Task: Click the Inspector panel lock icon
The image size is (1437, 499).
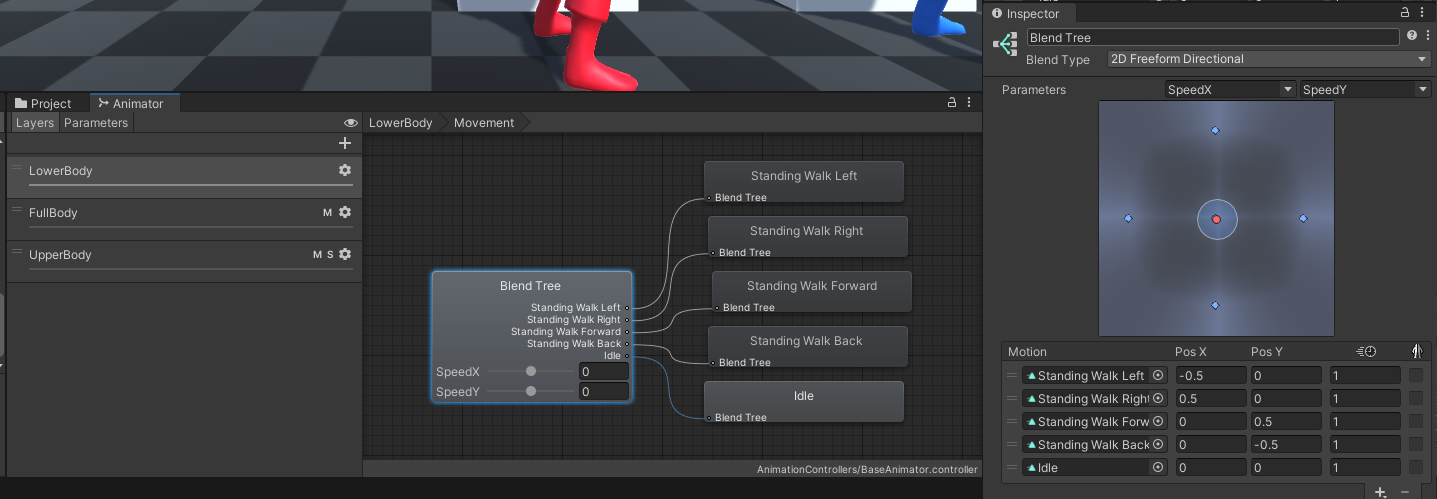Action: (x=1406, y=13)
